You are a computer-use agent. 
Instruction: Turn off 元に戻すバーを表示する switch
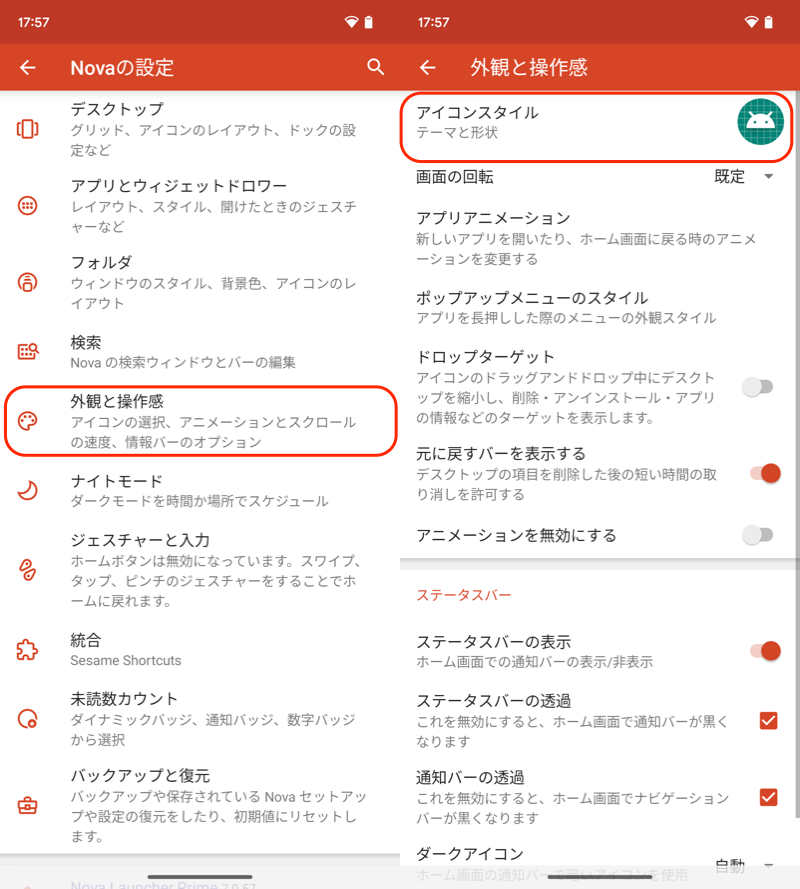point(765,473)
